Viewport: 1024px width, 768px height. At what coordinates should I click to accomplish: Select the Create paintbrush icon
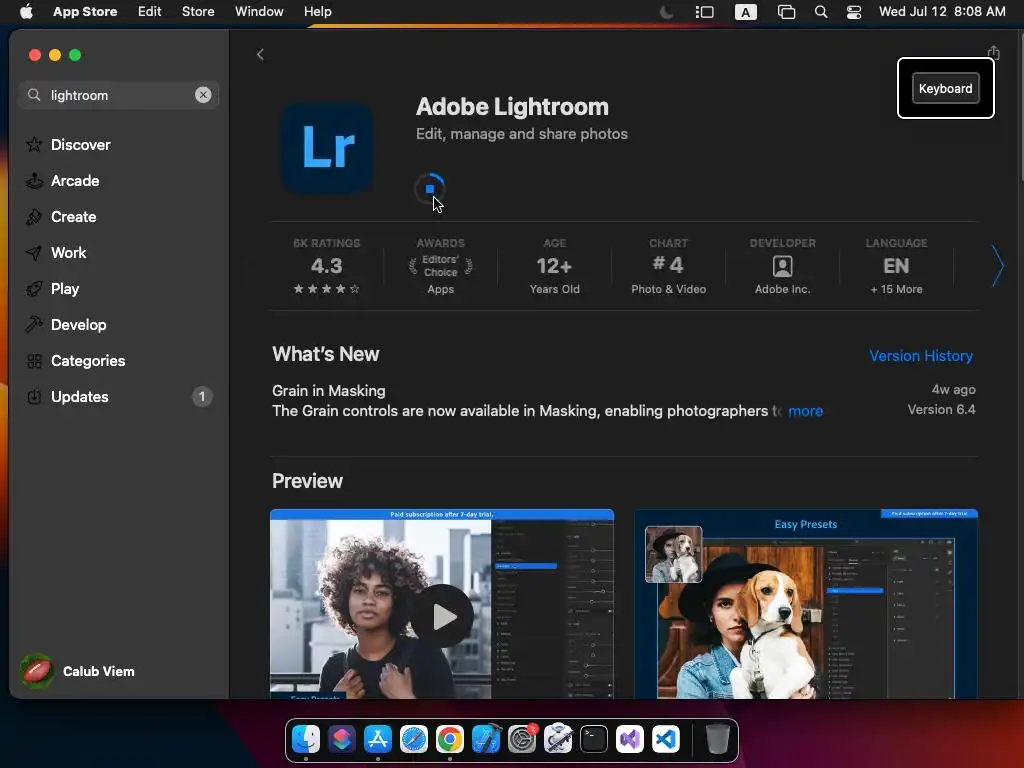(34, 217)
